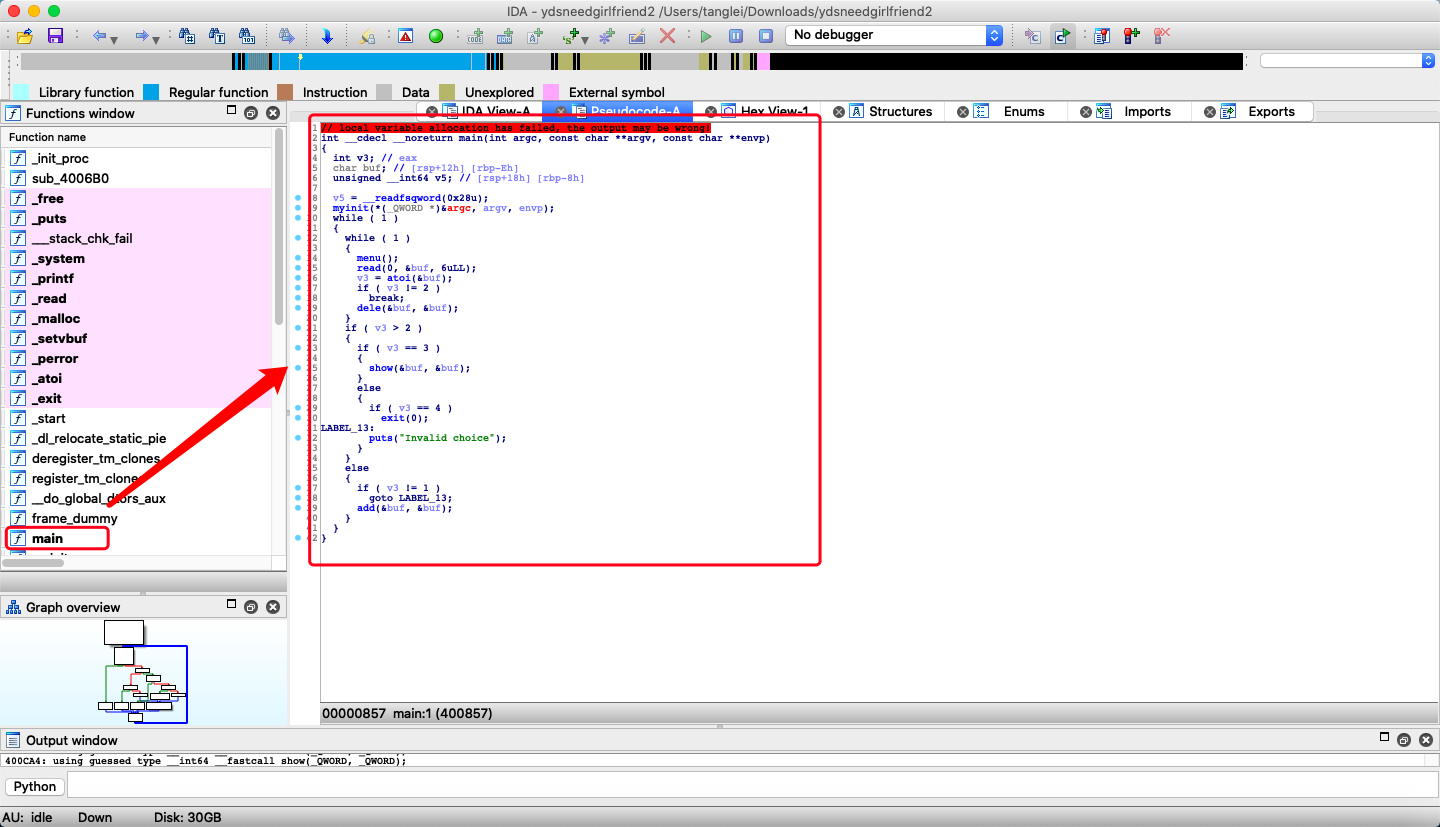Click the graph overview thumbnail
The height and width of the screenshot is (827, 1440).
tap(143, 671)
